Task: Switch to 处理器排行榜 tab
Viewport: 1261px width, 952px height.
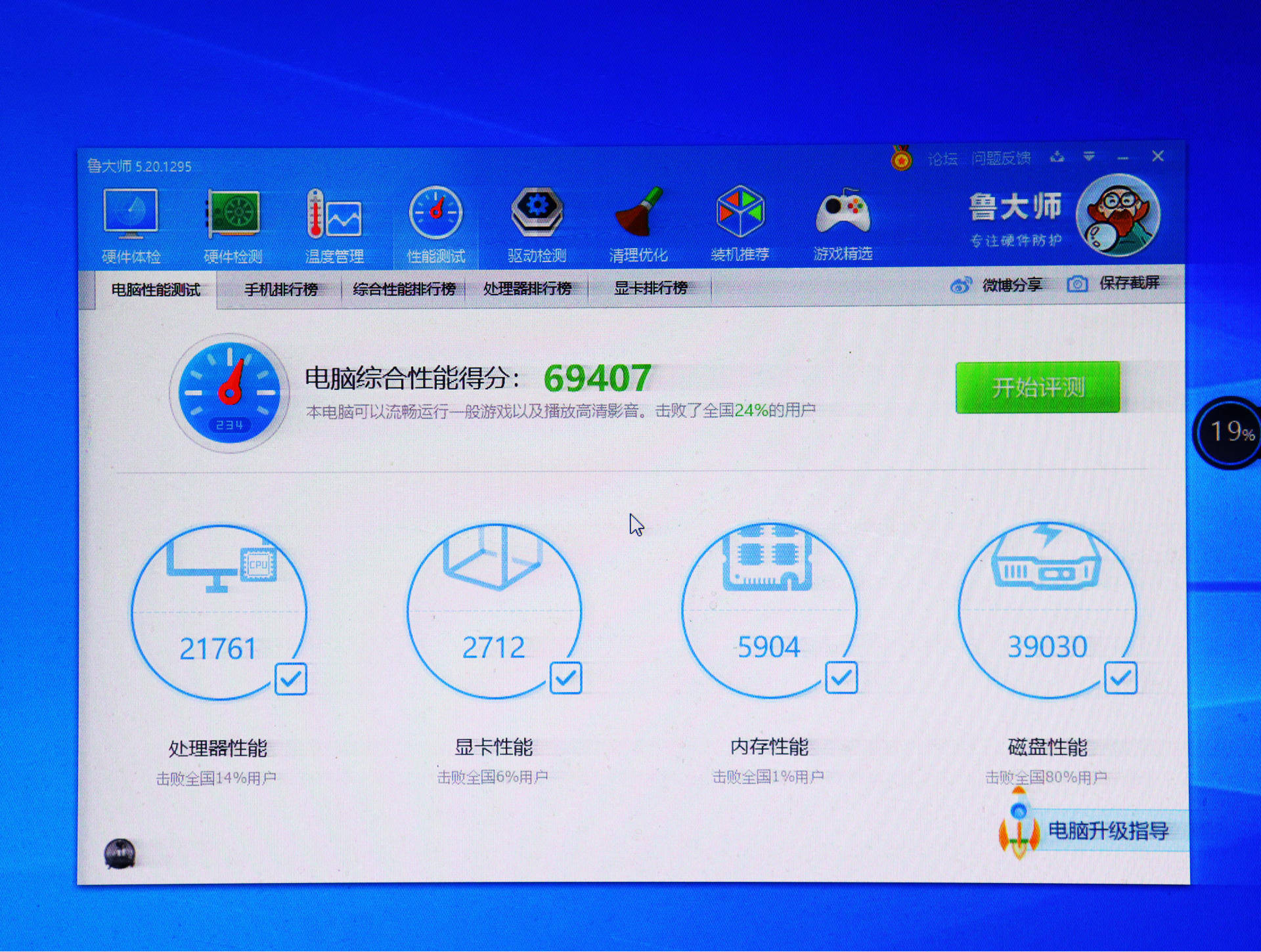Action: click(x=527, y=288)
